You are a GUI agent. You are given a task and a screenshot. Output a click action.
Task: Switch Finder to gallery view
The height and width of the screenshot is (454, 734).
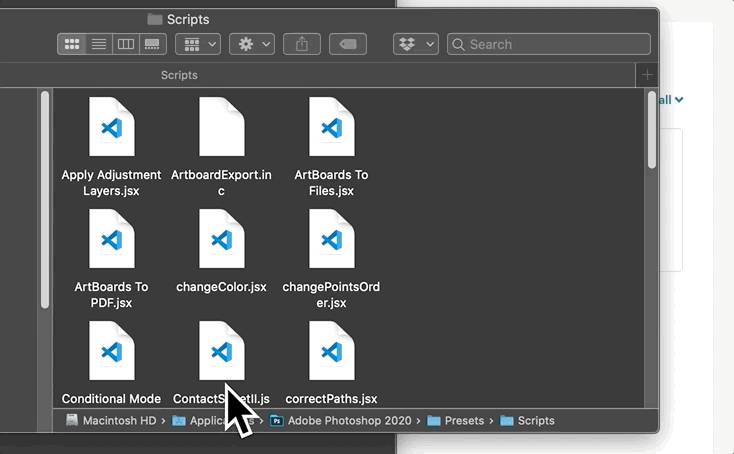point(152,44)
